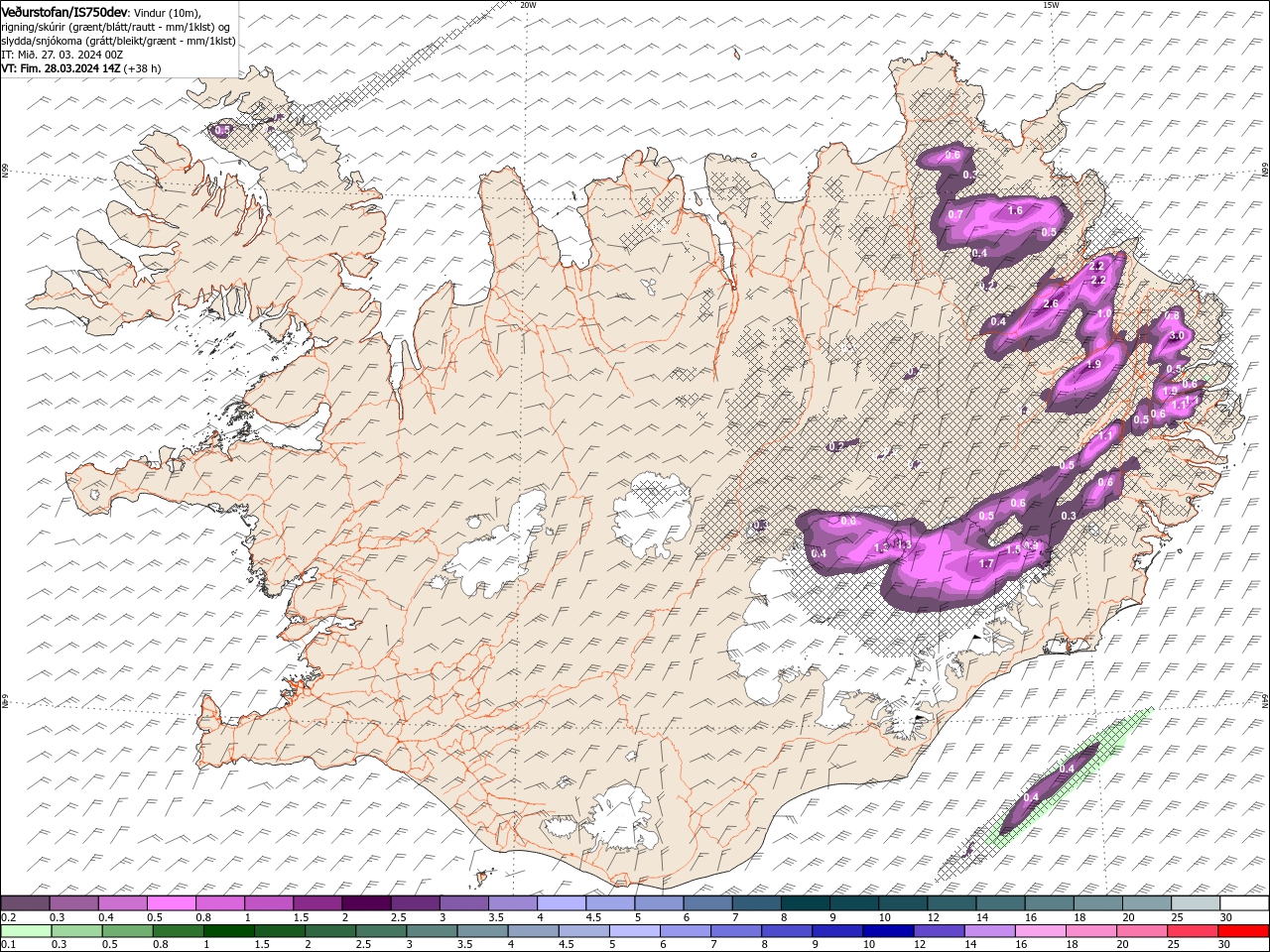Select the deep blue 10 swatch, lower row
The image size is (1270, 952).
point(887,931)
